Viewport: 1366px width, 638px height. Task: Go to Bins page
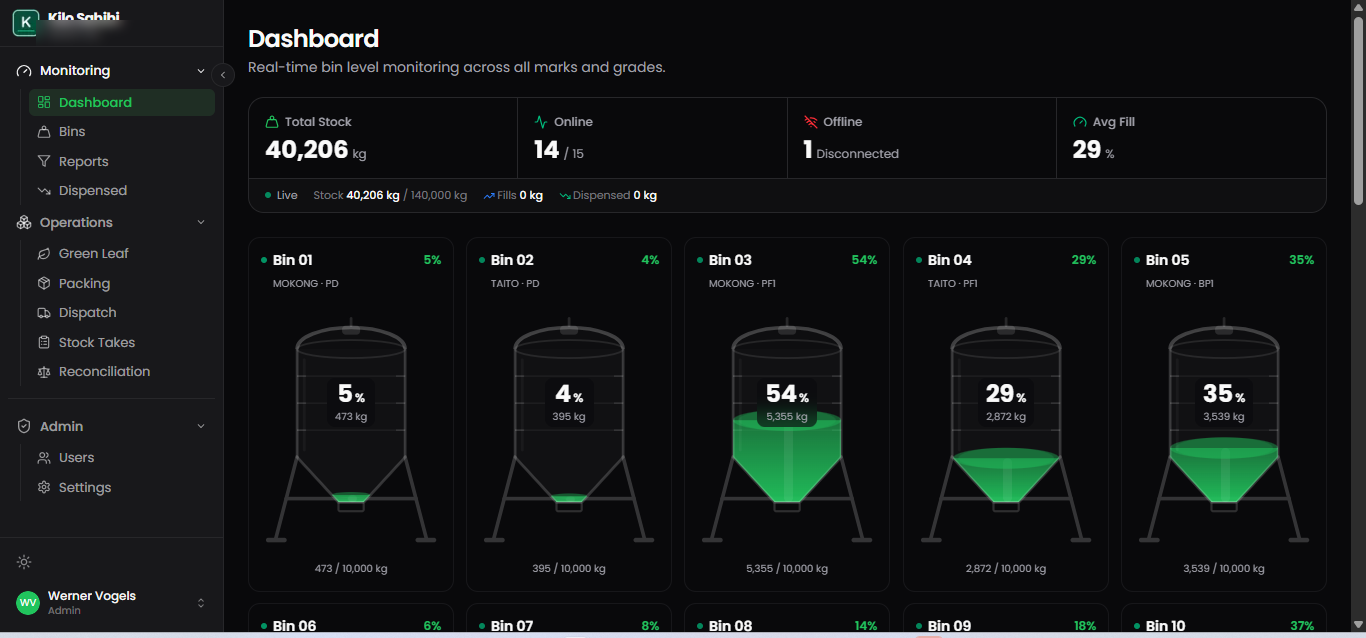pos(122,132)
